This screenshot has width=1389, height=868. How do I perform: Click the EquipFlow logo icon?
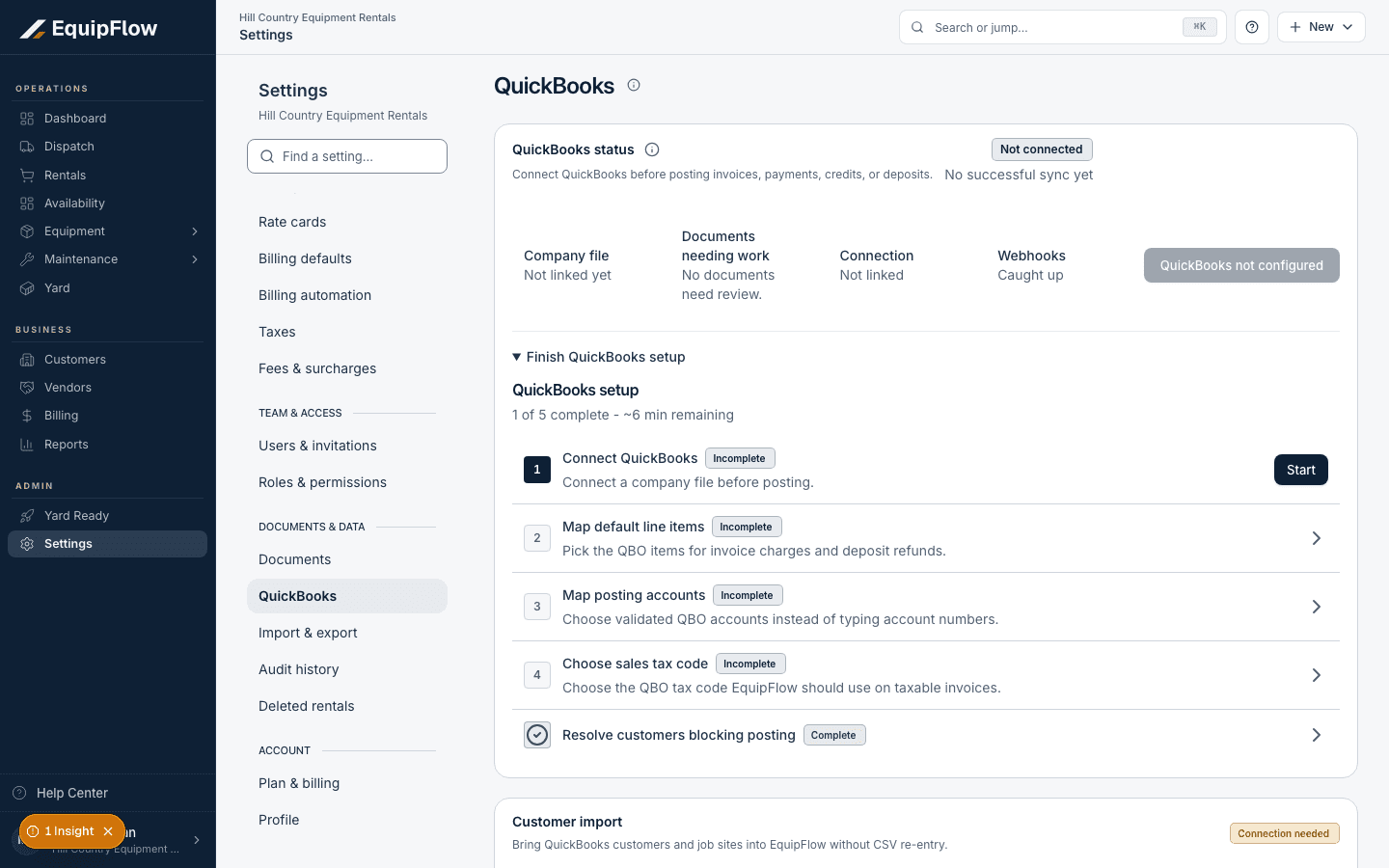click(33, 29)
